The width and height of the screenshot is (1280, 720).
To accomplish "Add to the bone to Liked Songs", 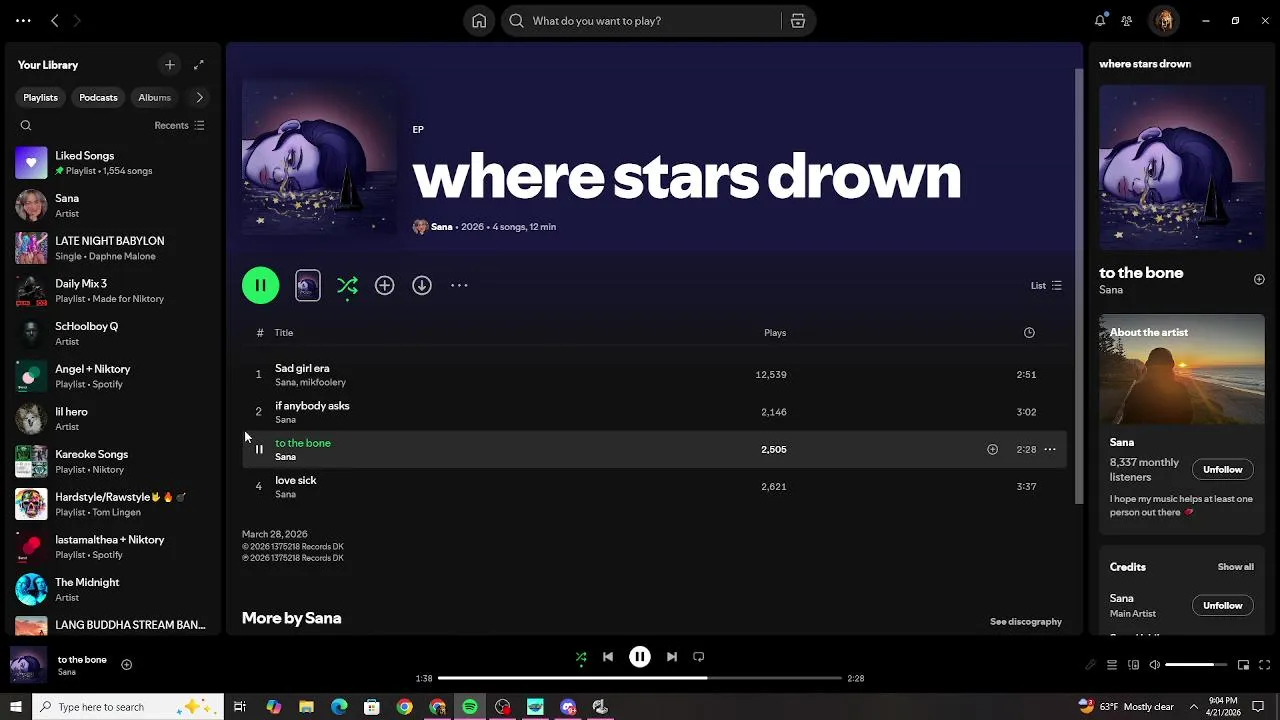I will tap(992, 450).
